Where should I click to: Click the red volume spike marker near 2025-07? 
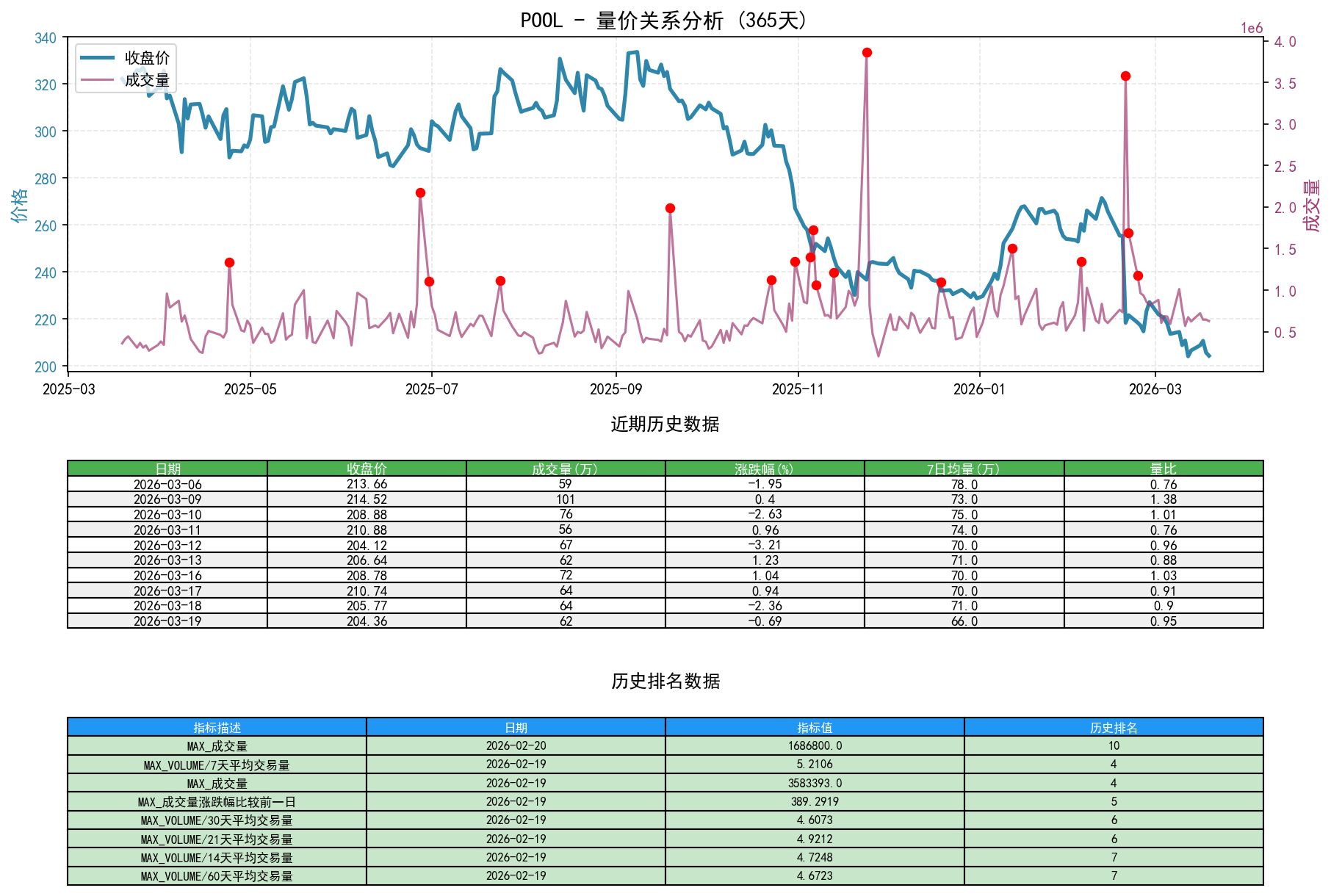coord(421,192)
